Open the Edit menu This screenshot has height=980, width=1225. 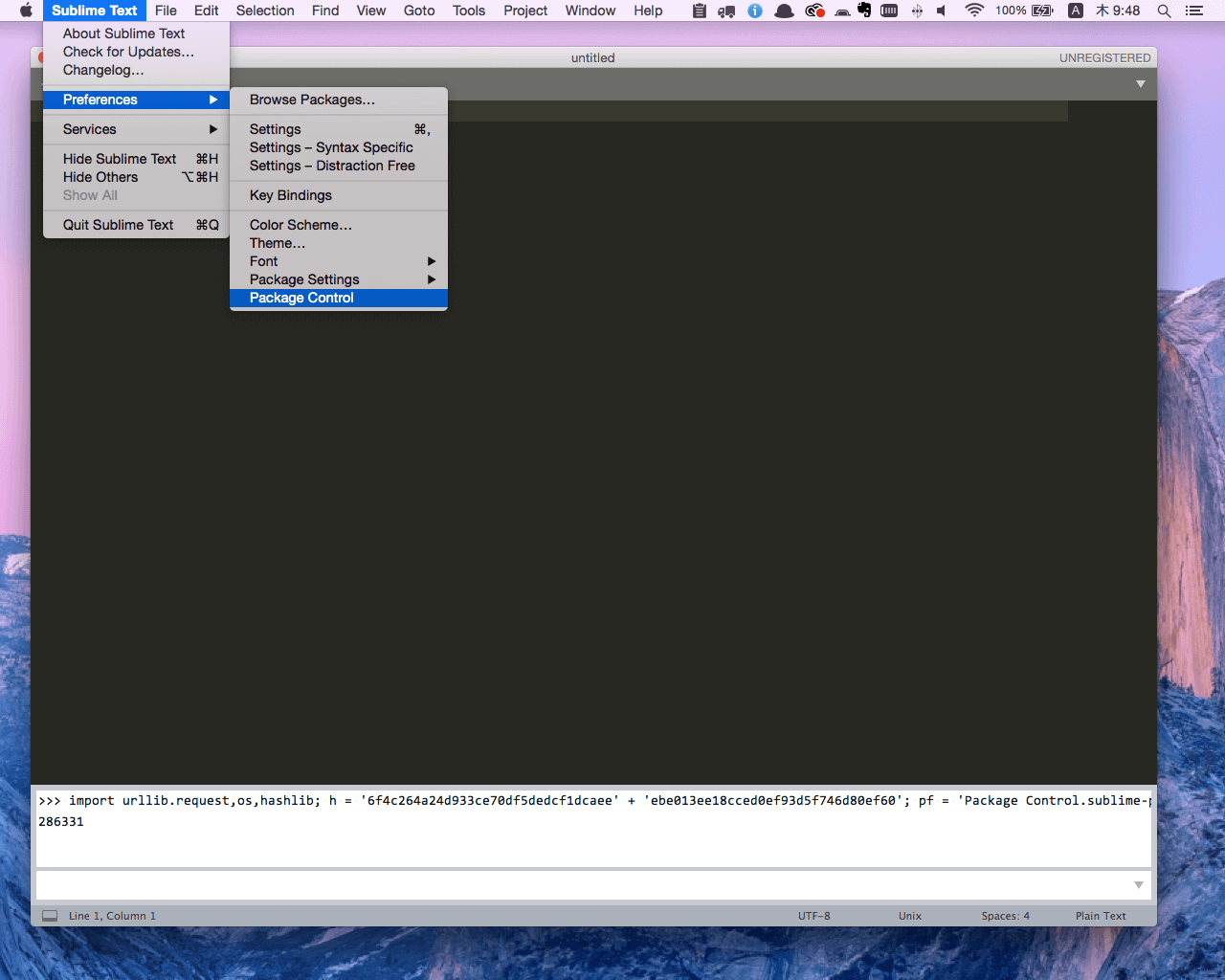206,11
